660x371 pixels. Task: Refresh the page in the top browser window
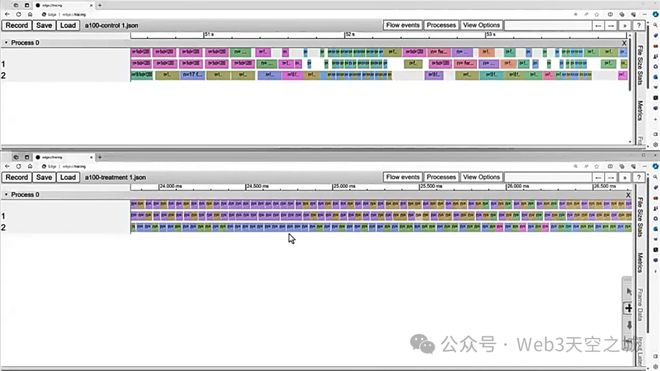pyautogui.click(x=19, y=14)
